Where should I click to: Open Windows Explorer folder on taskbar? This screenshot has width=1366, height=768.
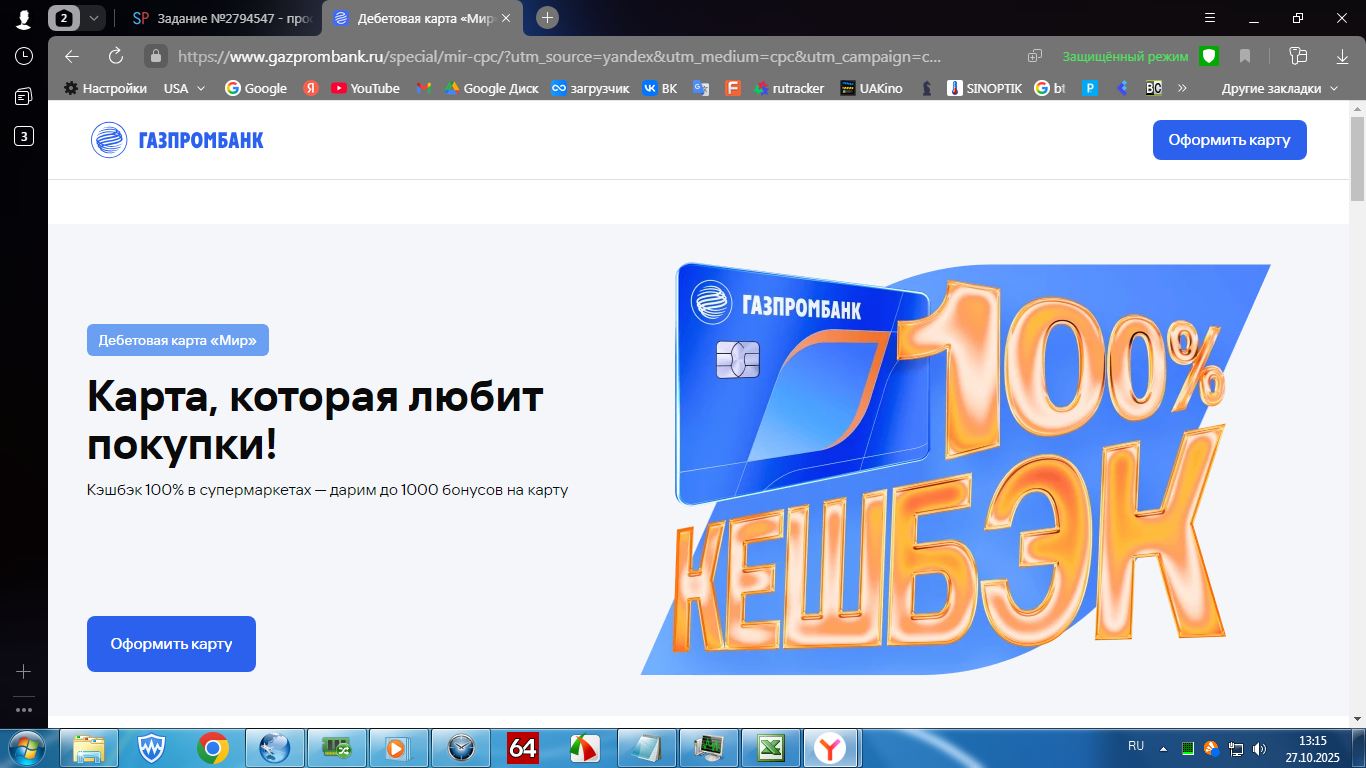tap(89, 747)
